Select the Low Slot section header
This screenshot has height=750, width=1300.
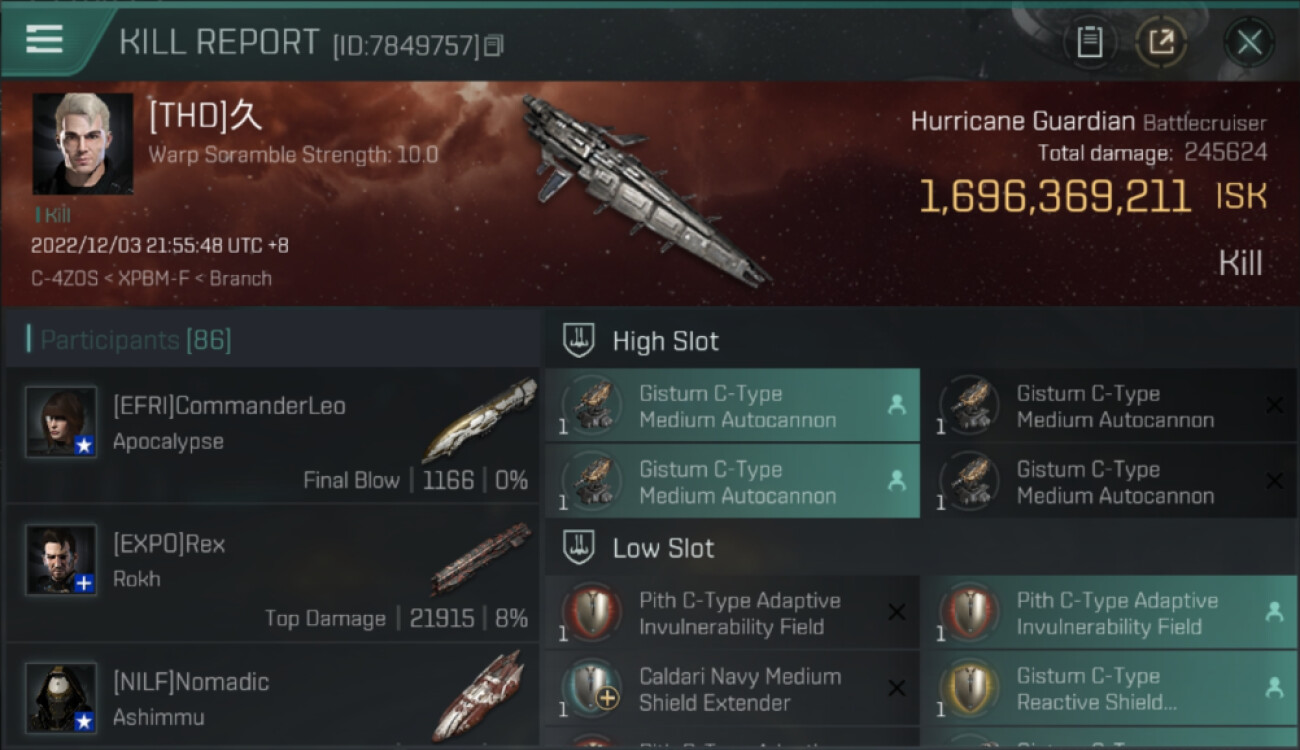tap(663, 548)
